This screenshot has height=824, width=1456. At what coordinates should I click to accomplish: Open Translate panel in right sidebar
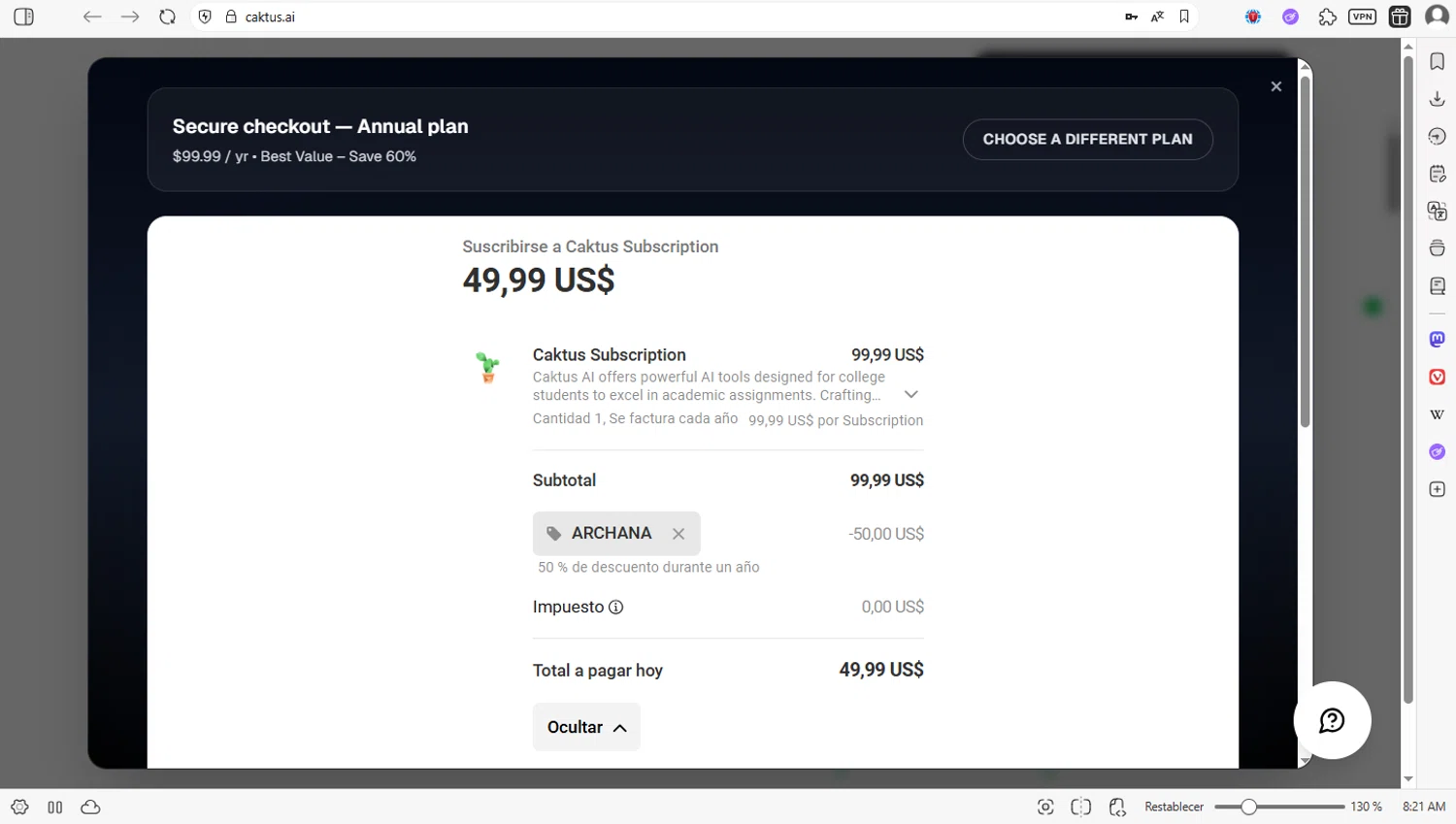[1438, 212]
